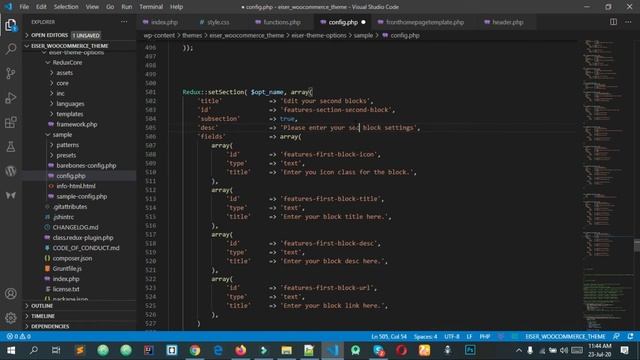Screen dimensions: 640x360
Task: Click Spaces: 4 indentation setting
Action: (425, 336)
